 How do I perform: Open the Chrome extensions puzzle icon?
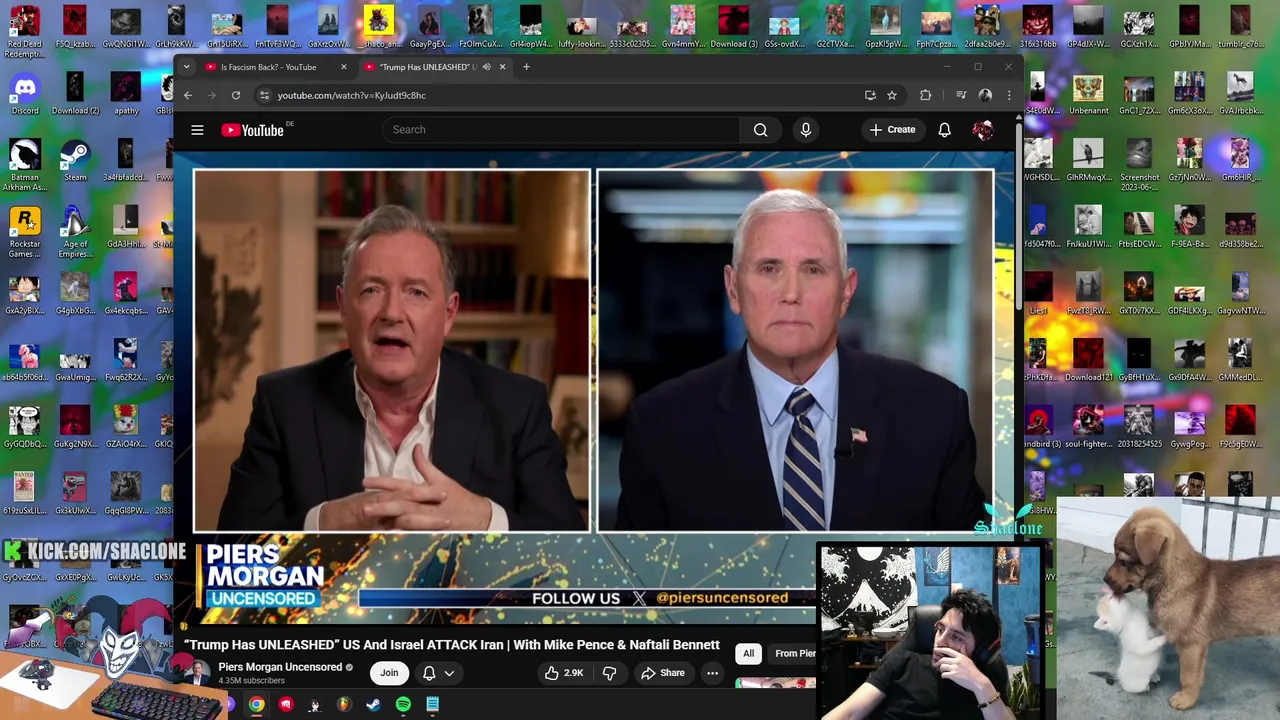pyautogui.click(x=925, y=95)
